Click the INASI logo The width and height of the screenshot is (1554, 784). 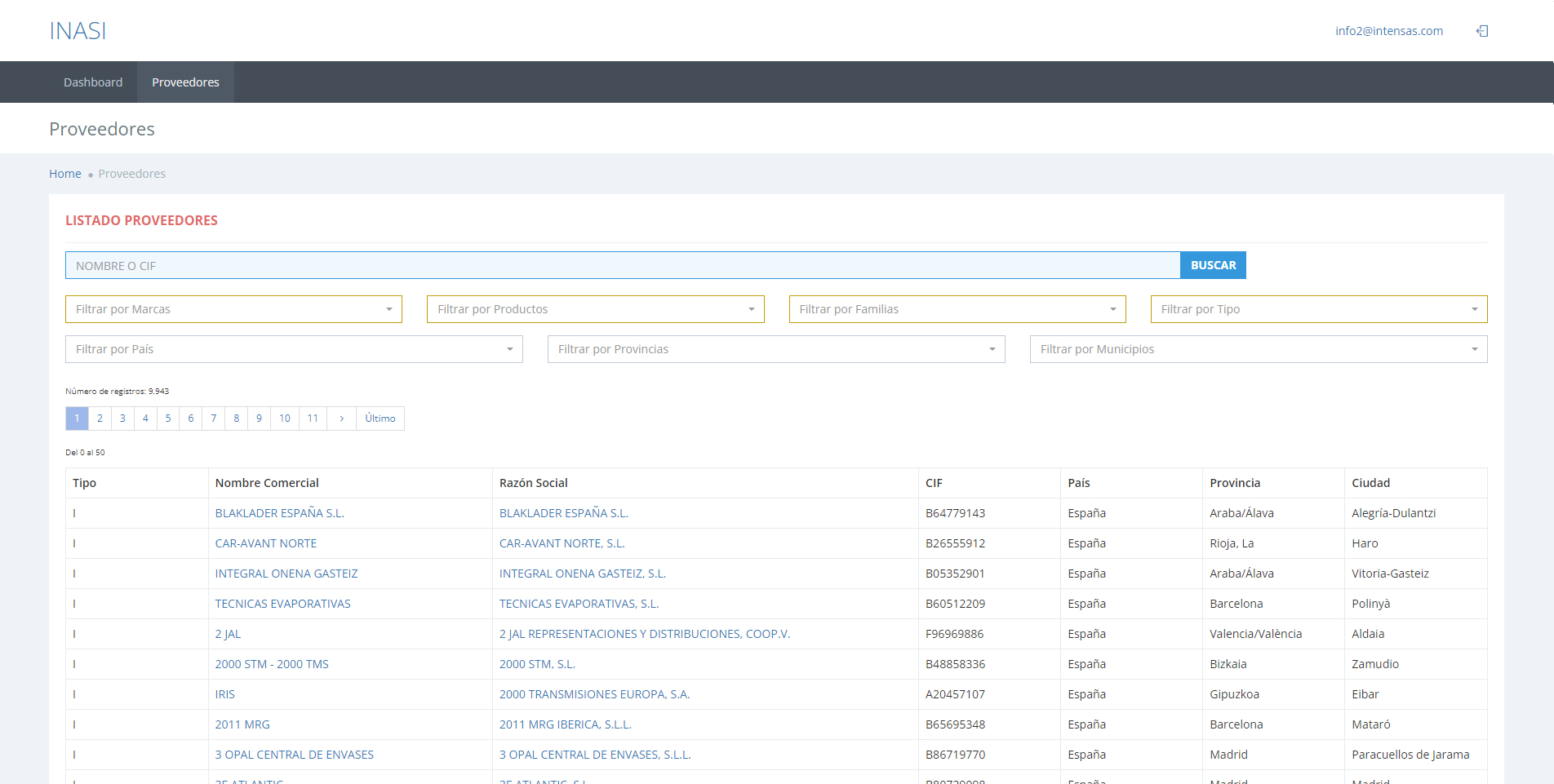pyautogui.click(x=78, y=31)
